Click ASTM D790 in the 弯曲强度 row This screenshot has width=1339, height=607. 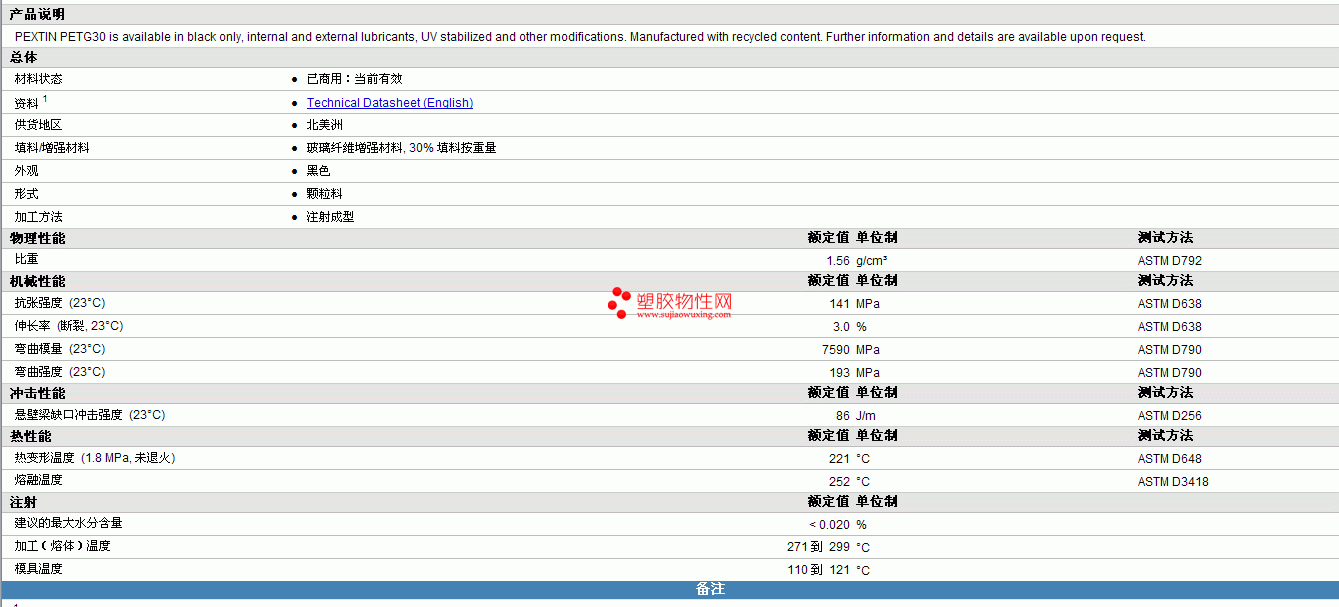(1170, 373)
